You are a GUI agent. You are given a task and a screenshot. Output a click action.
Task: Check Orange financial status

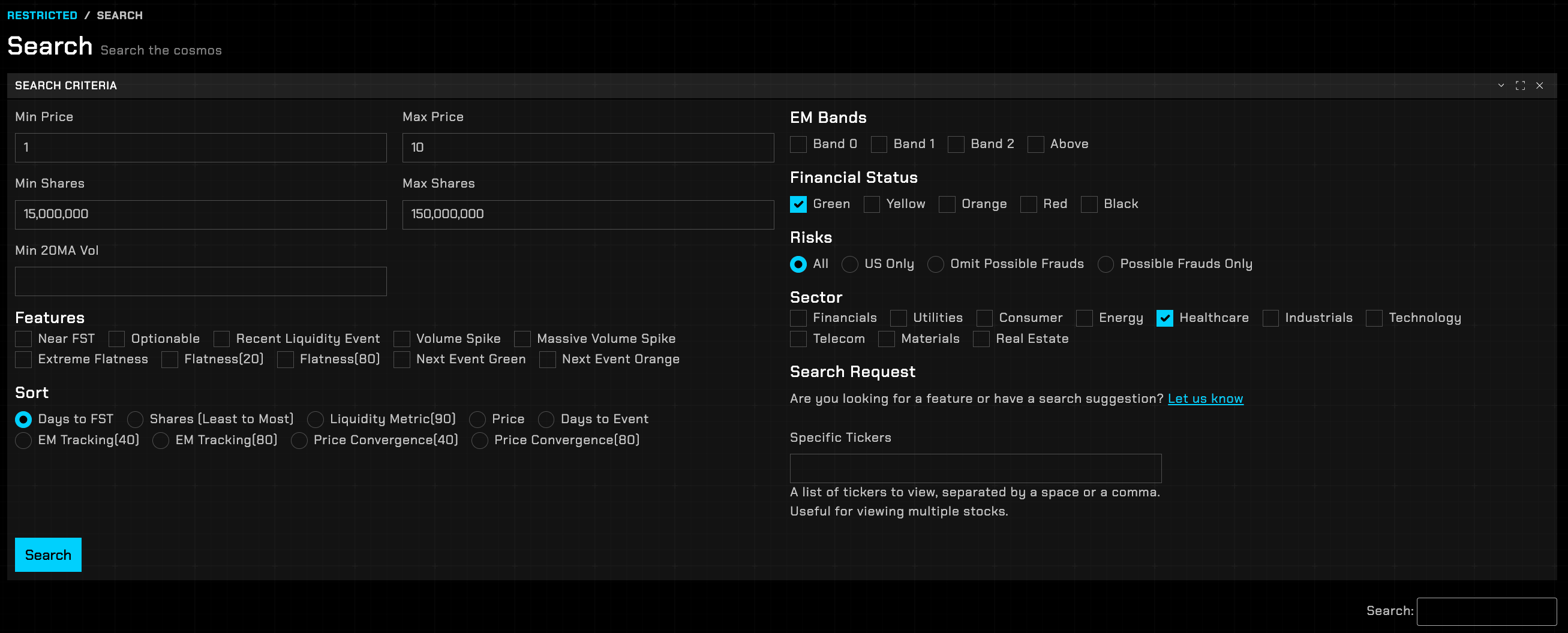[x=947, y=204]
